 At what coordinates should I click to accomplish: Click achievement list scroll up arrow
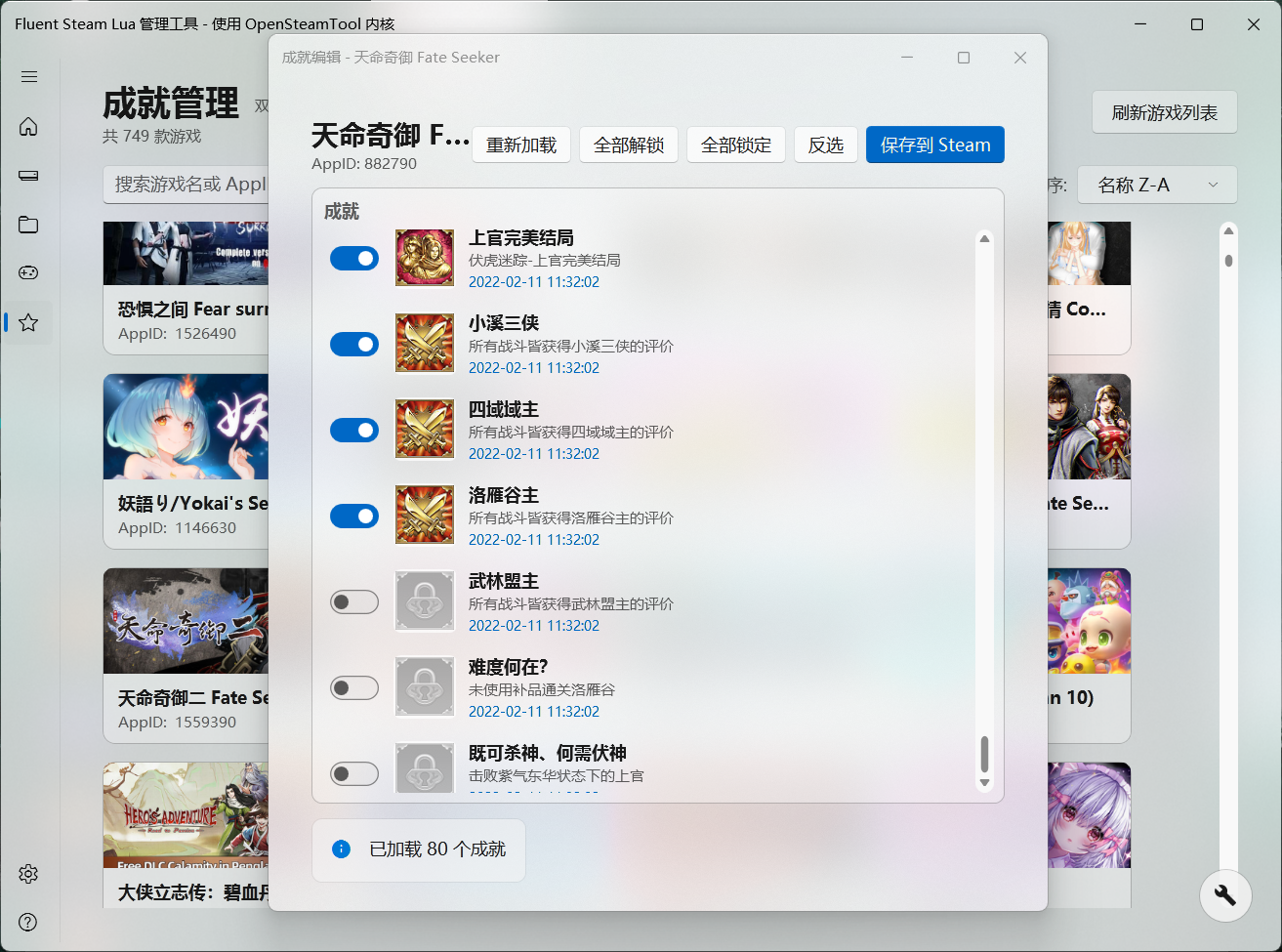(x=984, y=238)
